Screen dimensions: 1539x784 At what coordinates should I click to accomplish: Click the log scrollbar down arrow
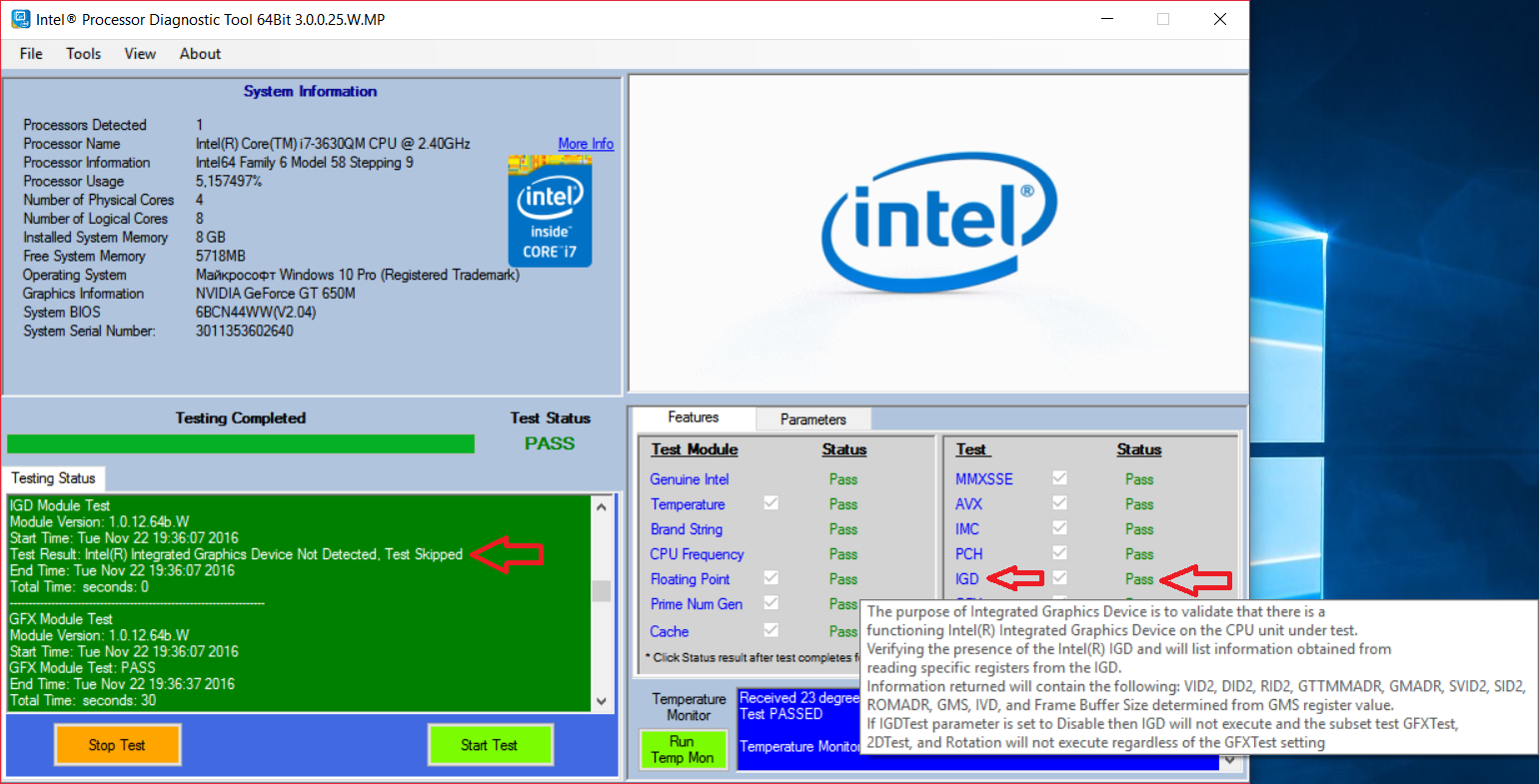[x=602, y=701]
